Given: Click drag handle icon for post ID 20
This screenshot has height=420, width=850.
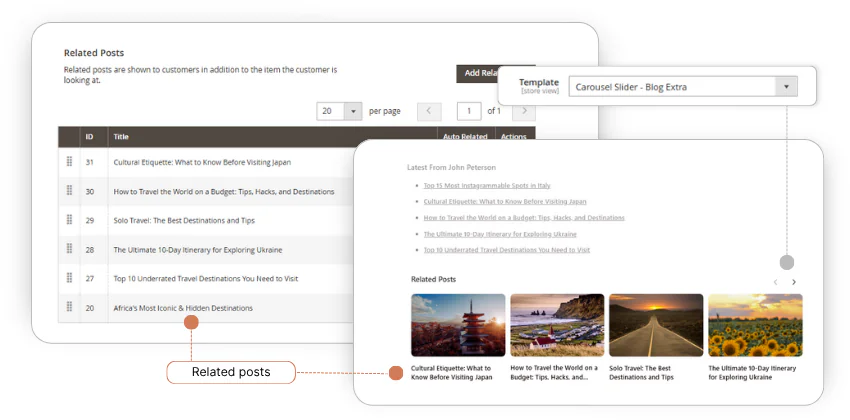Looking at the screenshot, I should (x=70, y=308).
